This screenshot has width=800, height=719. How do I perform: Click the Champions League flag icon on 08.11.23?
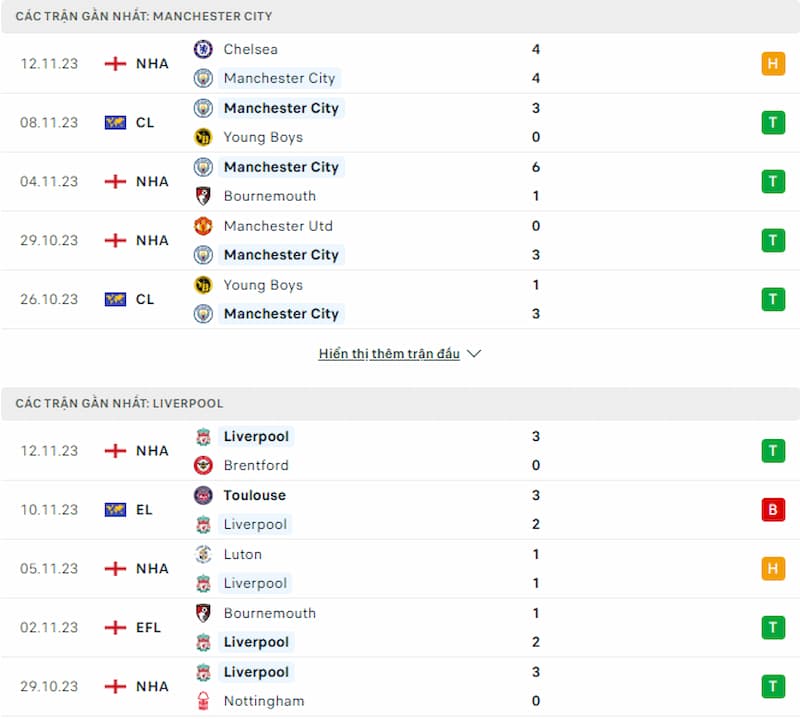point(115,122)
